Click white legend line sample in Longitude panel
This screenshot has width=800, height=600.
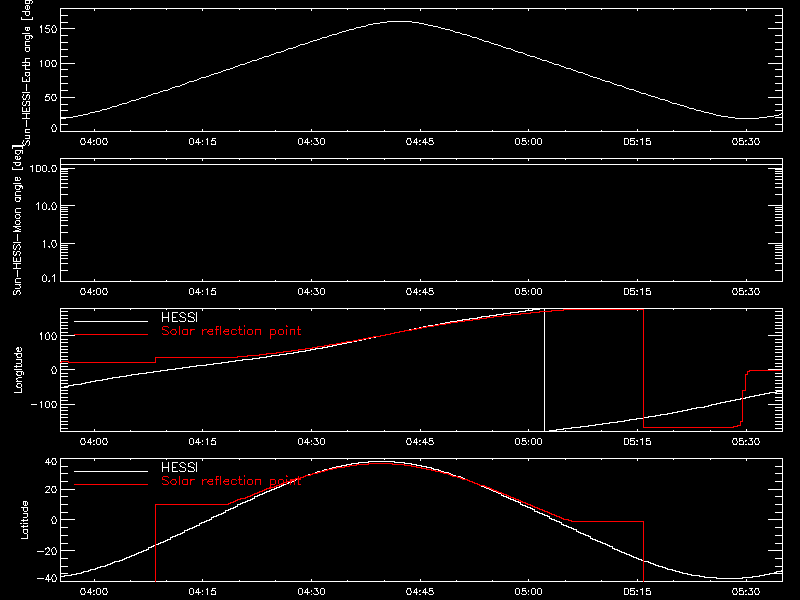[111, 321]
